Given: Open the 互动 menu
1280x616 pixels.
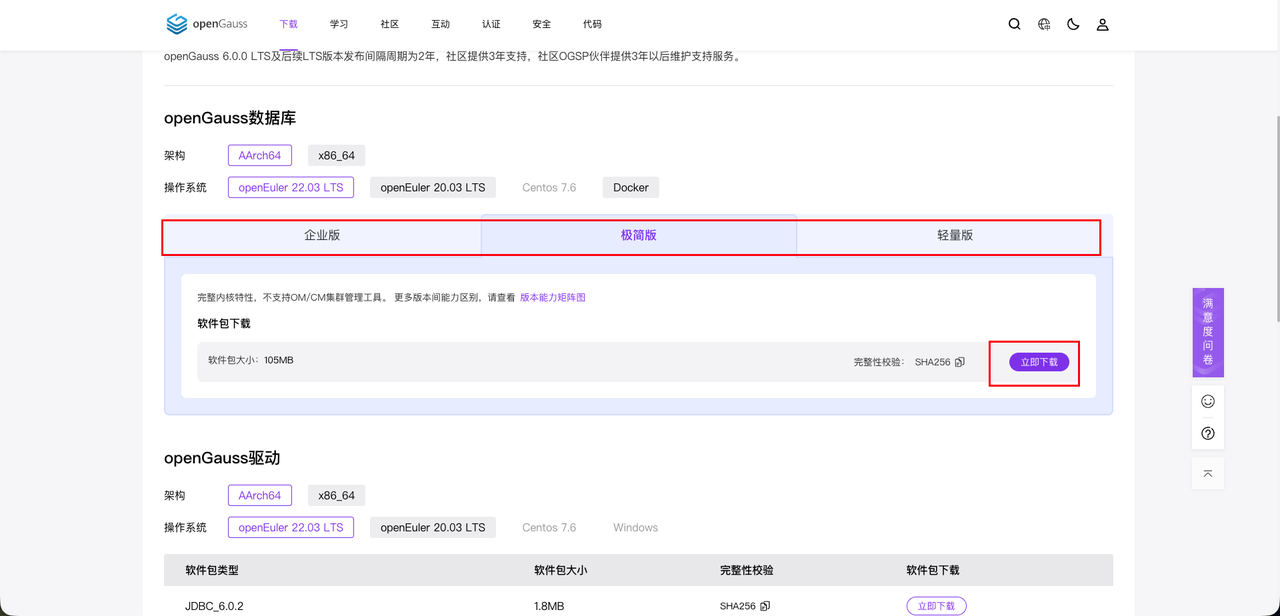Looking at the screenshot, I should 441,24.
